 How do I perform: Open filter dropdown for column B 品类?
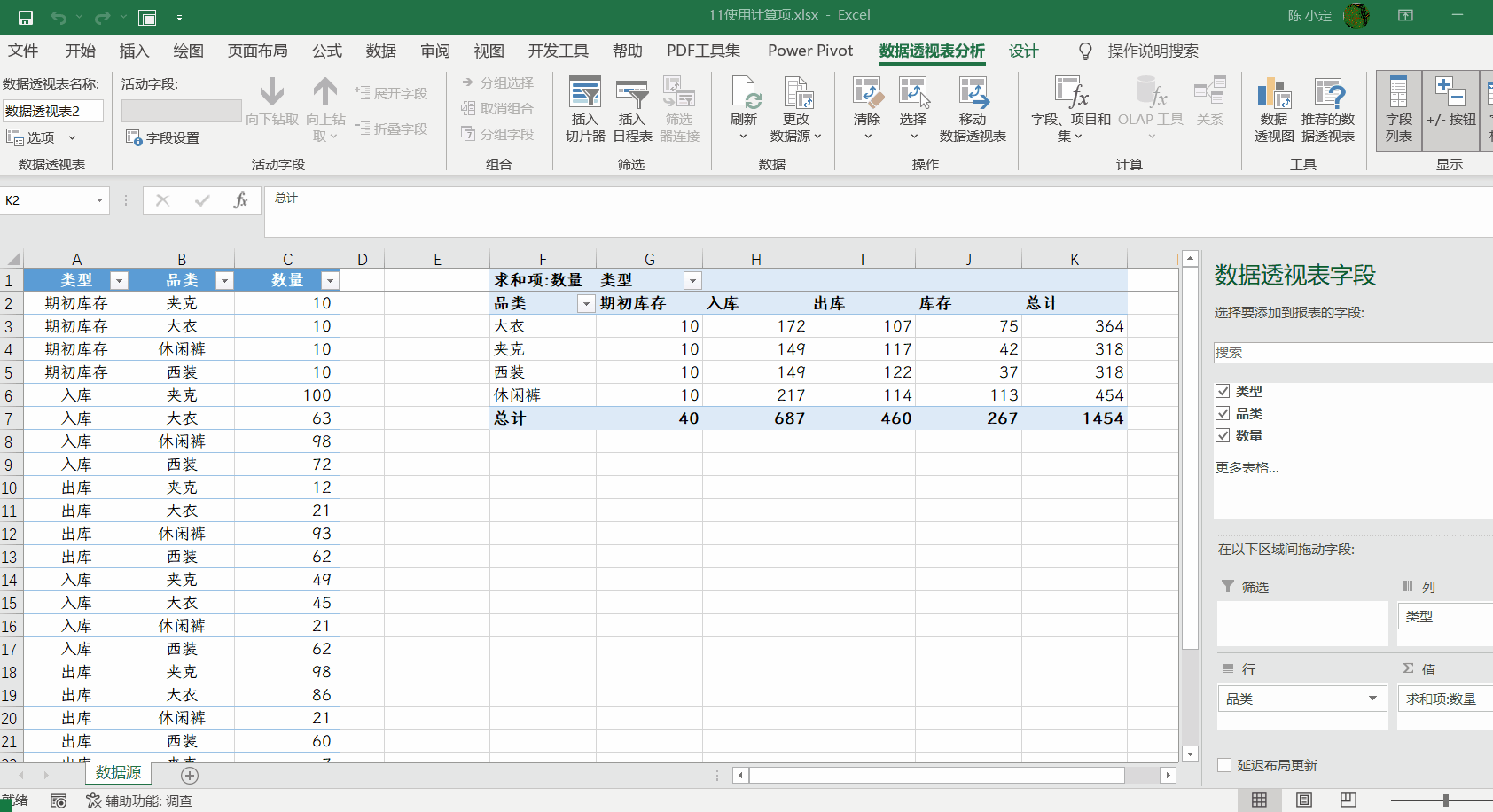(224, 281)
